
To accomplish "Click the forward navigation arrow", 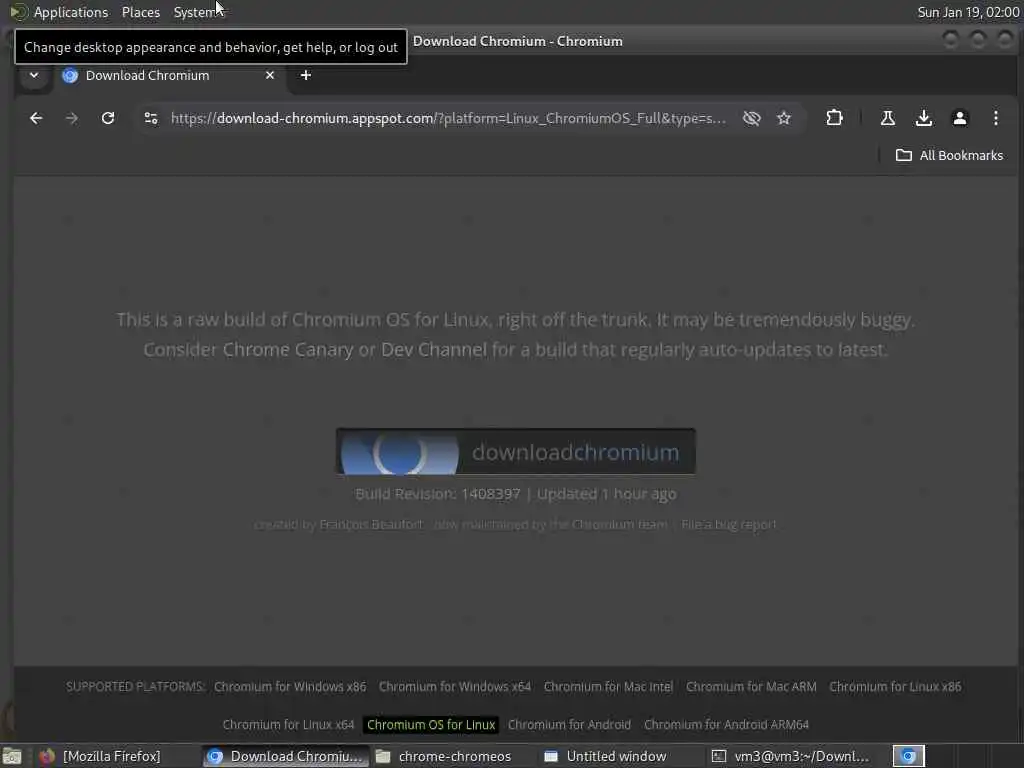I will coord(72,118).
